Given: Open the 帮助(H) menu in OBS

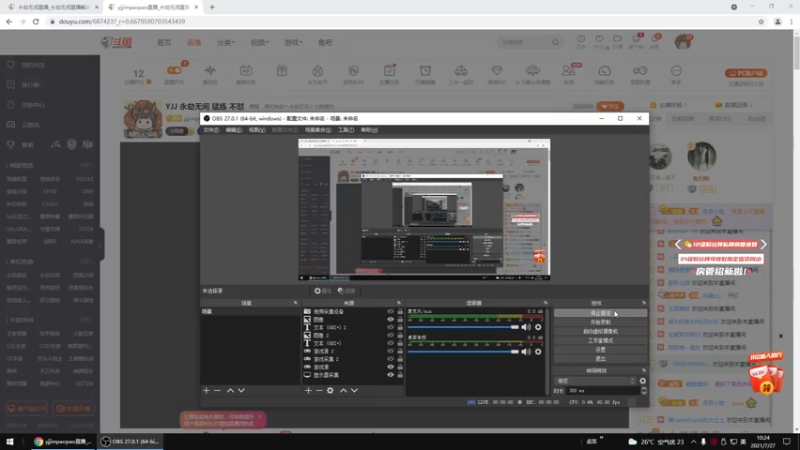Looking at the screenshot, I should [x=369, y=130].
